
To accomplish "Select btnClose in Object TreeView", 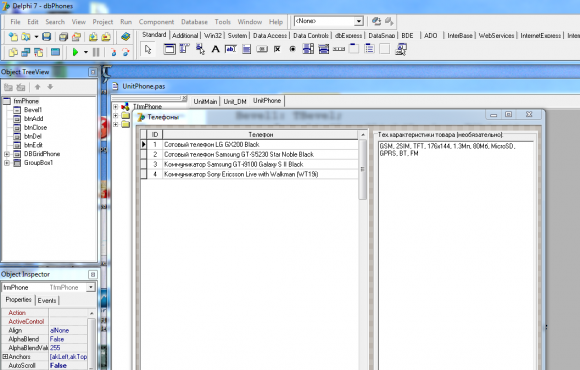I will (36, 127).
